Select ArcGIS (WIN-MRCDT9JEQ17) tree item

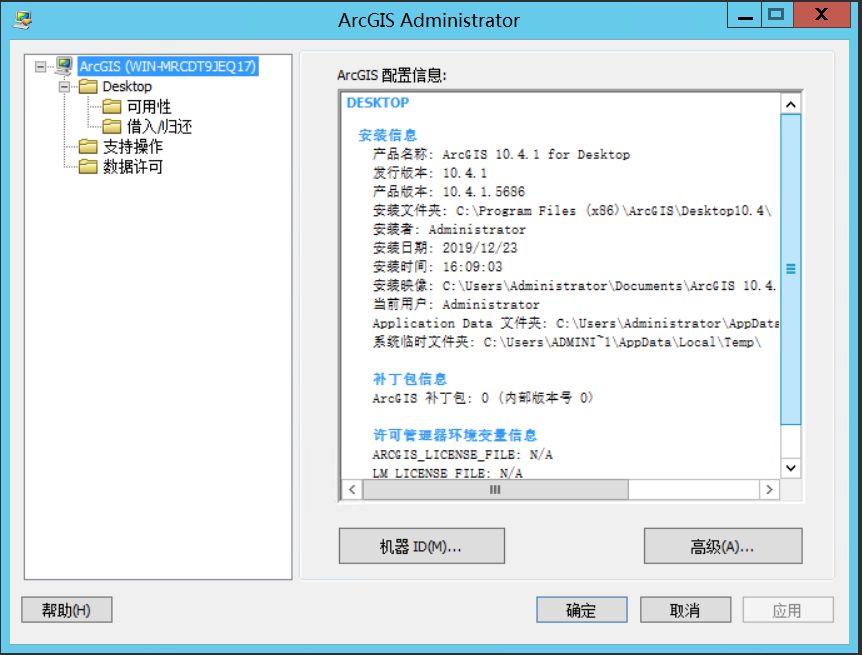[x=168, y=67]
